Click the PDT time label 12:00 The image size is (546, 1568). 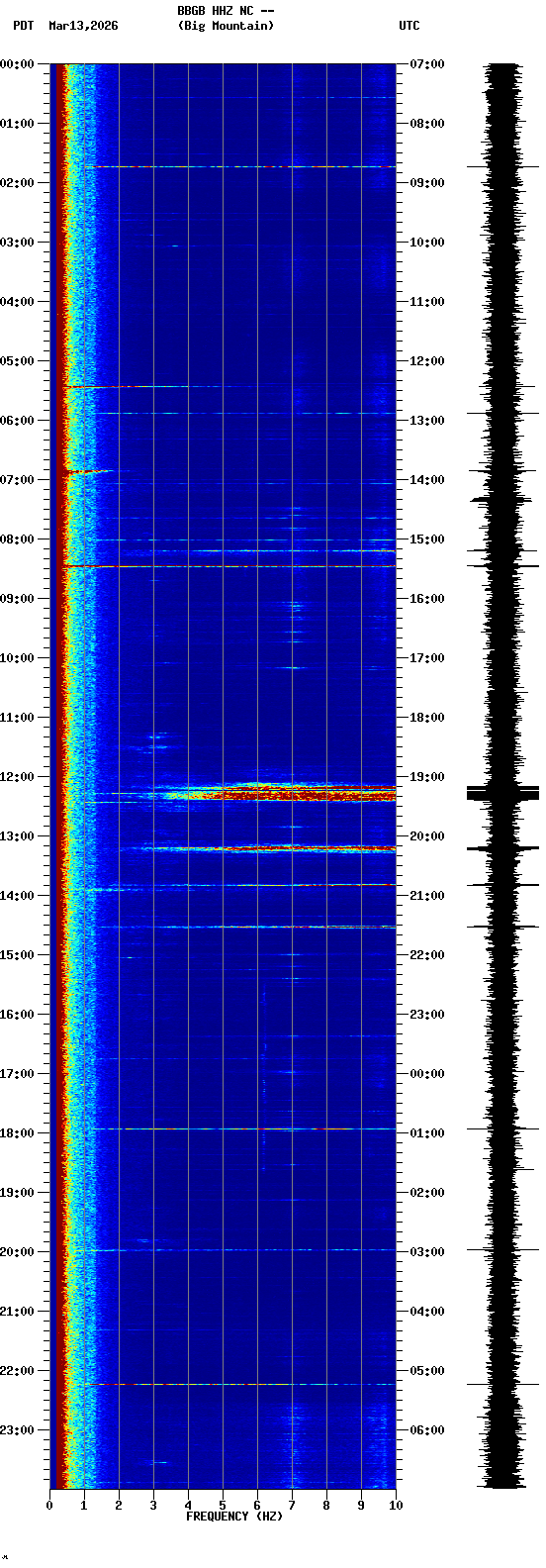pyautogui.click(x=17, y=777)
